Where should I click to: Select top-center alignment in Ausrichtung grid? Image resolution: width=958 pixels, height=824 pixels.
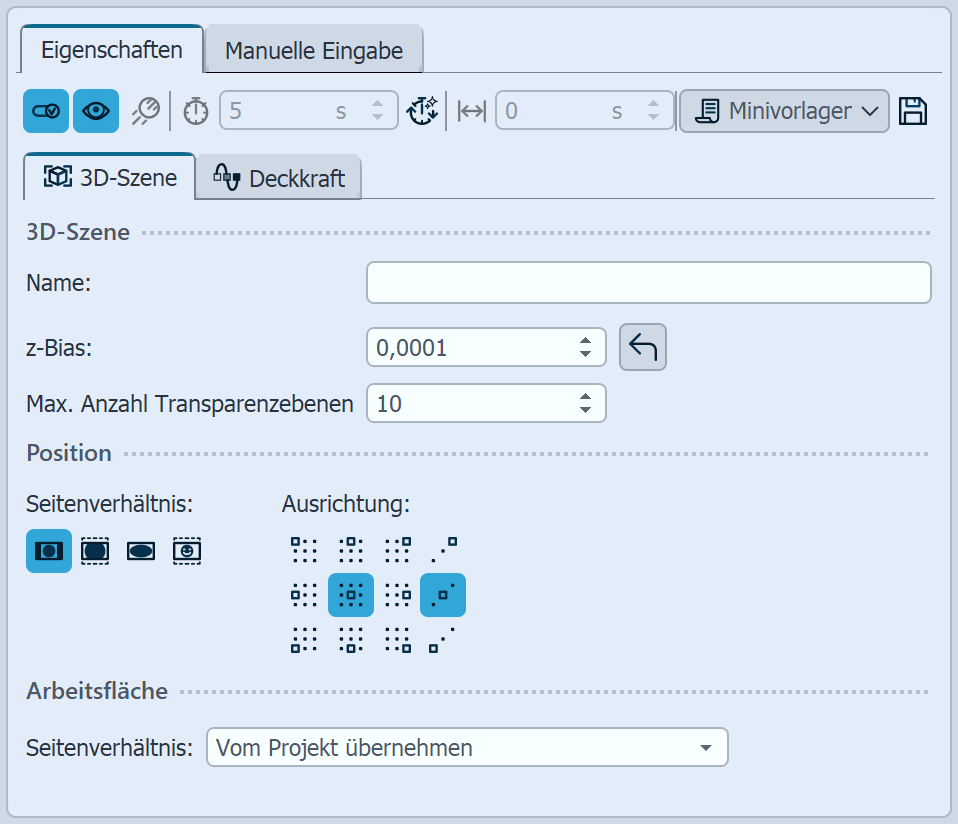pos(351,550)
